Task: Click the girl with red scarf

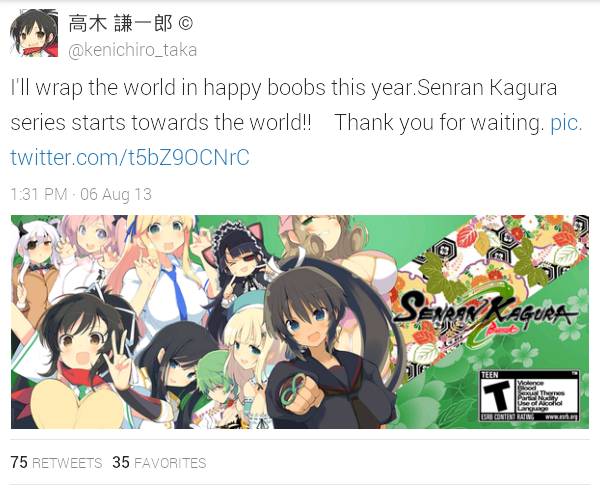Action: click(80, 360)
